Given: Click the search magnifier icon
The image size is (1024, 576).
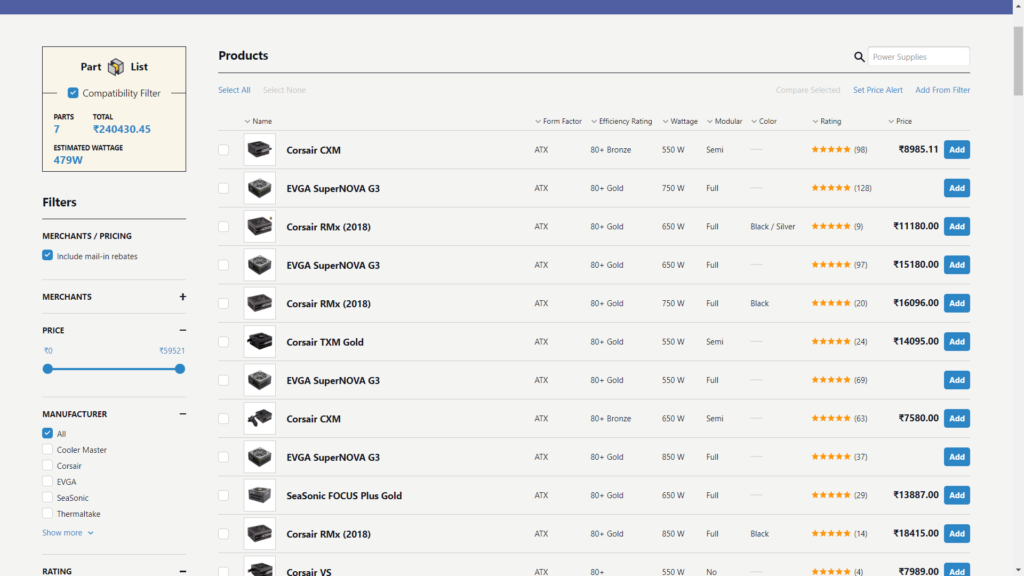Looking at the screenshot, I should click(x=859, y=57).
